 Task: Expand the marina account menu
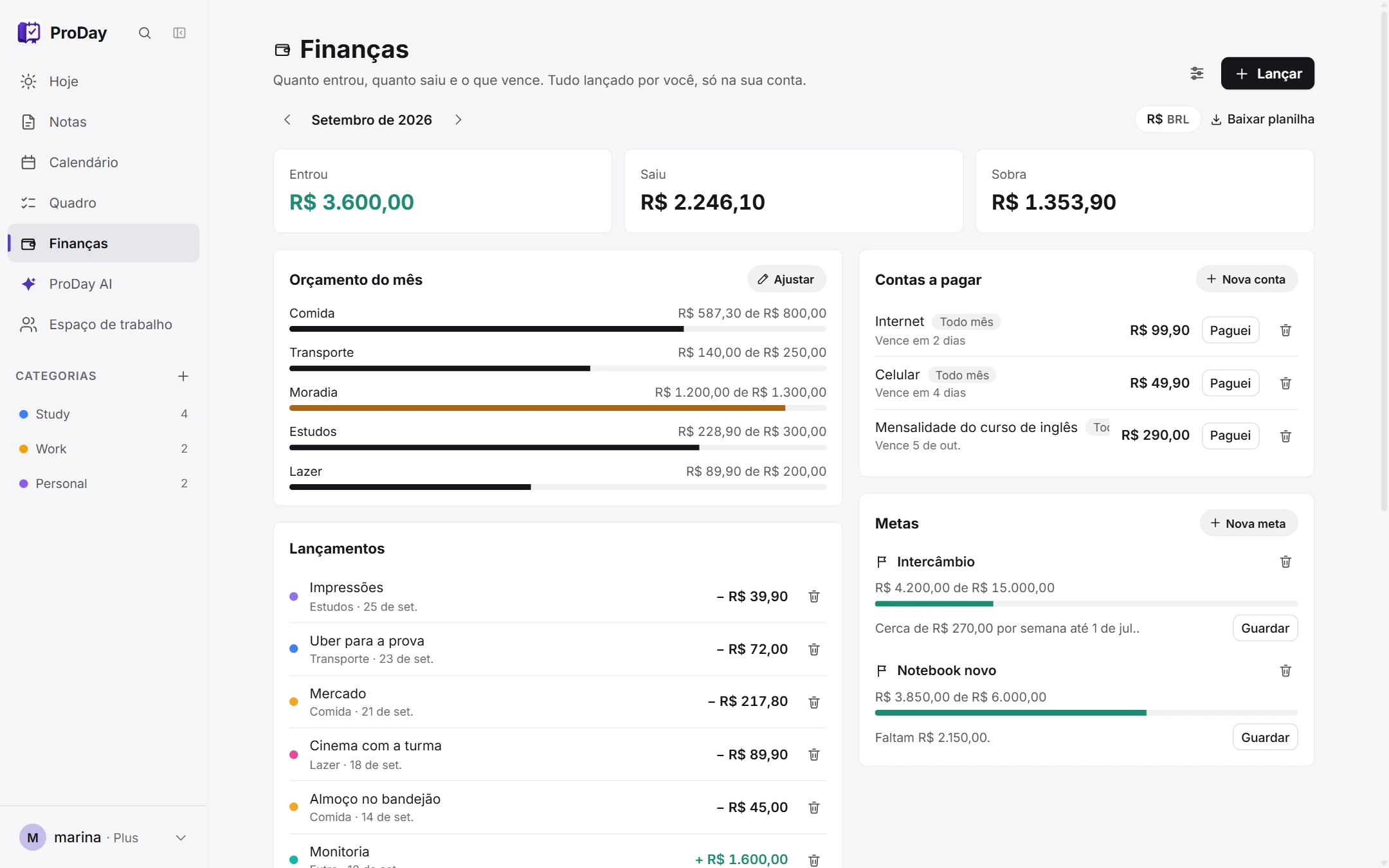(104, 837)
